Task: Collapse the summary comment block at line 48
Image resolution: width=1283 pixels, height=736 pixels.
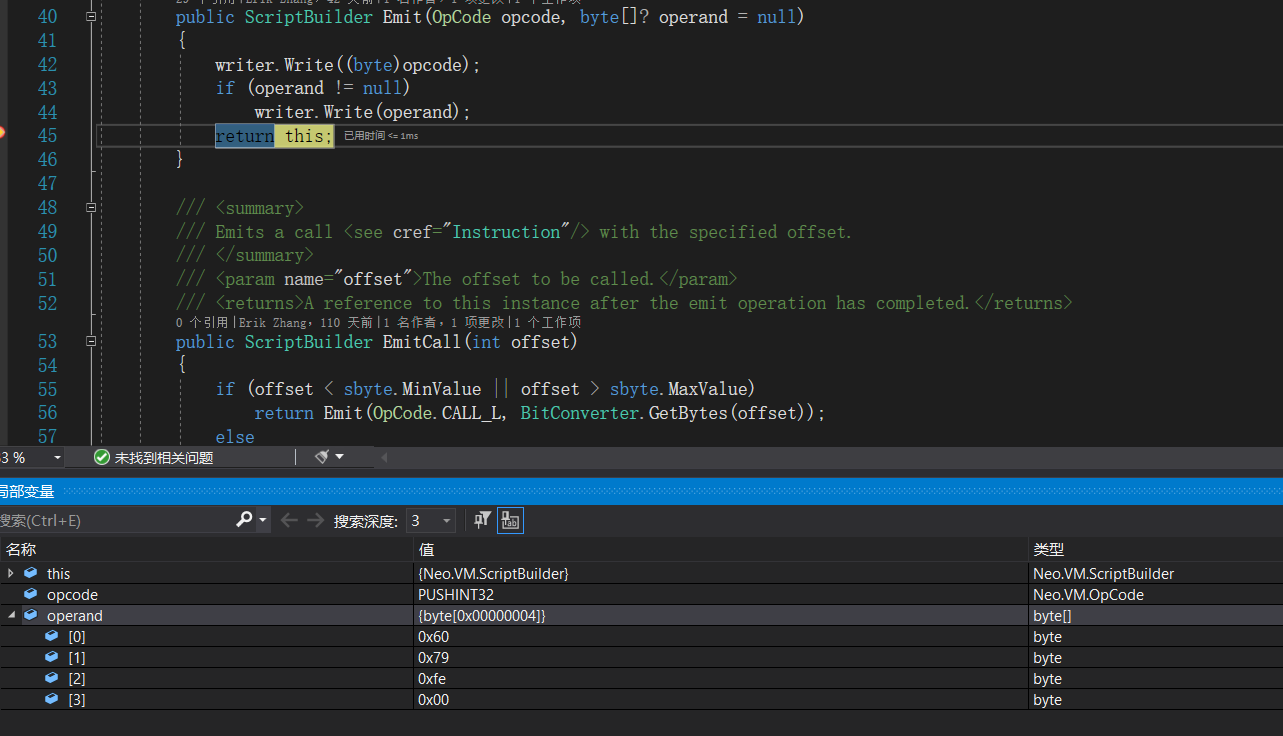Action: 91,208
